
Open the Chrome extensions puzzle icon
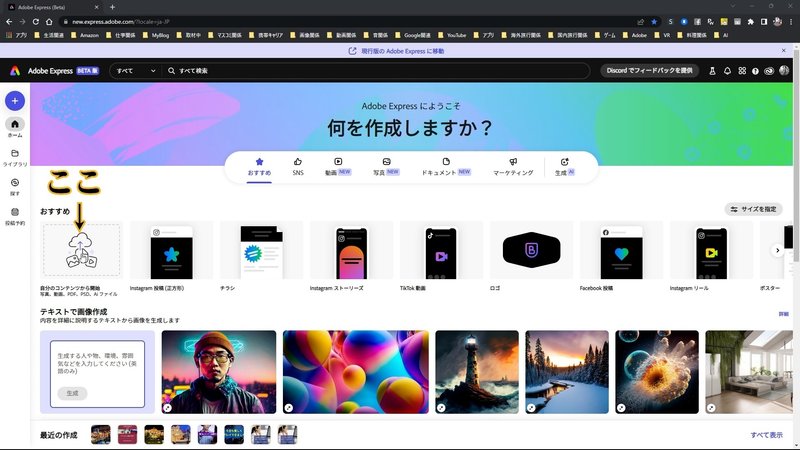tap(751, 21)
